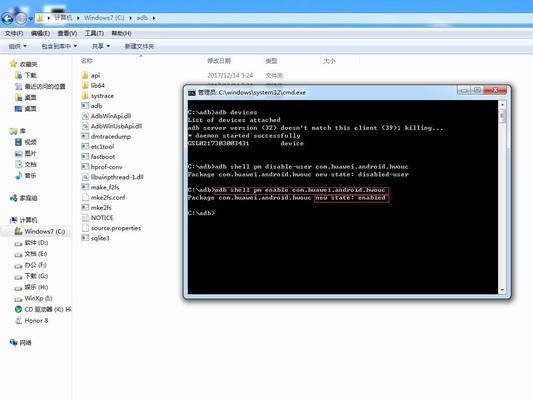This screenshot has height=400, width=533.
Task: Open the 帮助(H) menu
Action: (121, 33)
